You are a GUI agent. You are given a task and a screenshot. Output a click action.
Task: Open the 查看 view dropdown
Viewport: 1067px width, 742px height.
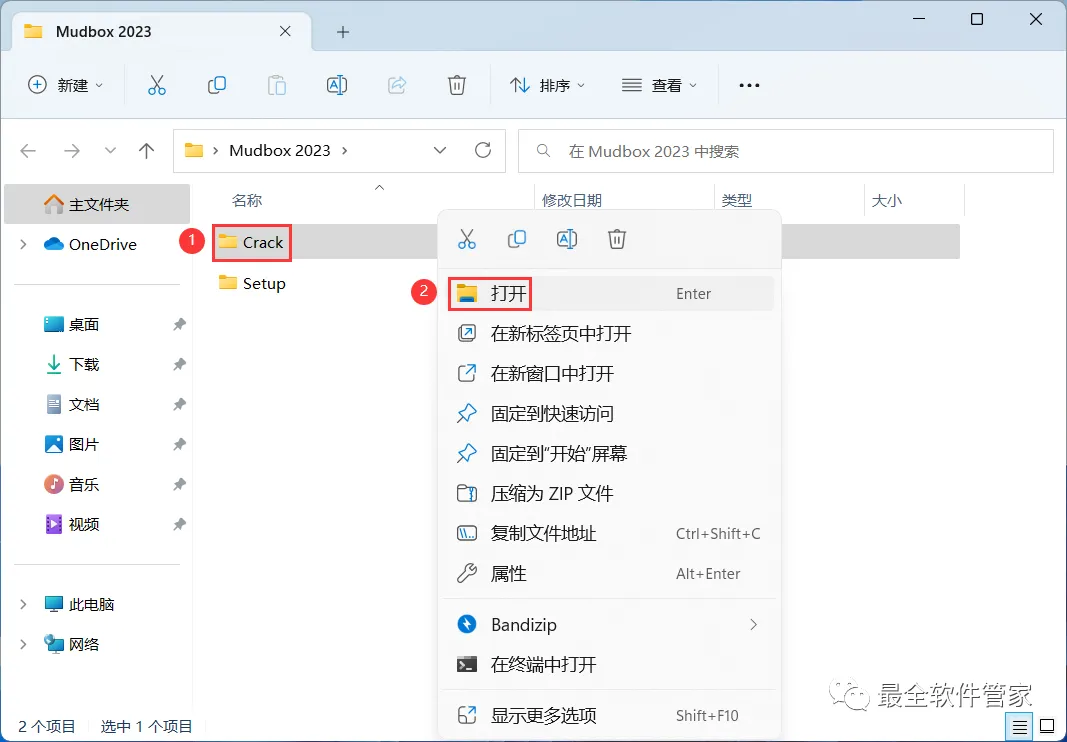pos(659,85)
